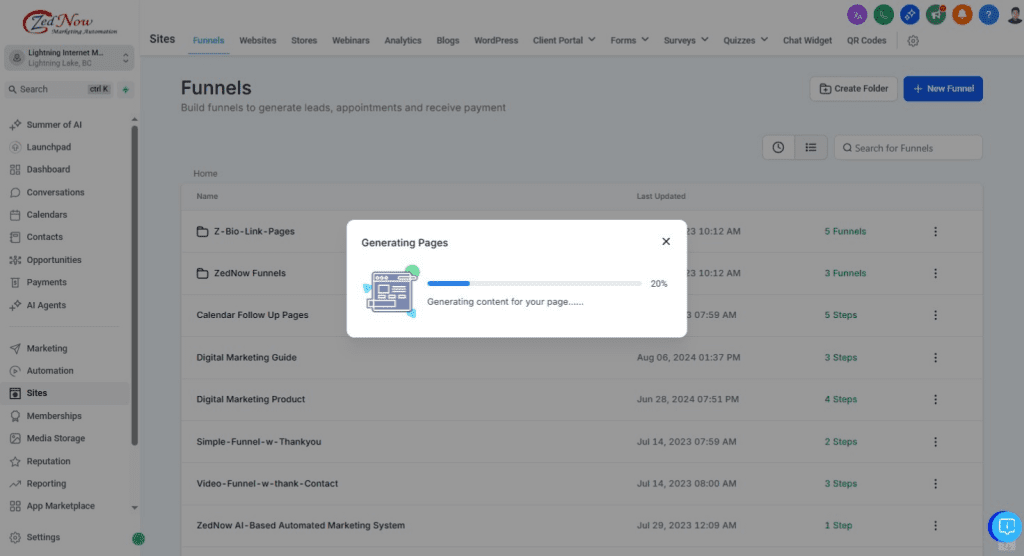Click the Home breadcrumb
The height and width of the screenshot is (556, 1024).
(205, 173)
